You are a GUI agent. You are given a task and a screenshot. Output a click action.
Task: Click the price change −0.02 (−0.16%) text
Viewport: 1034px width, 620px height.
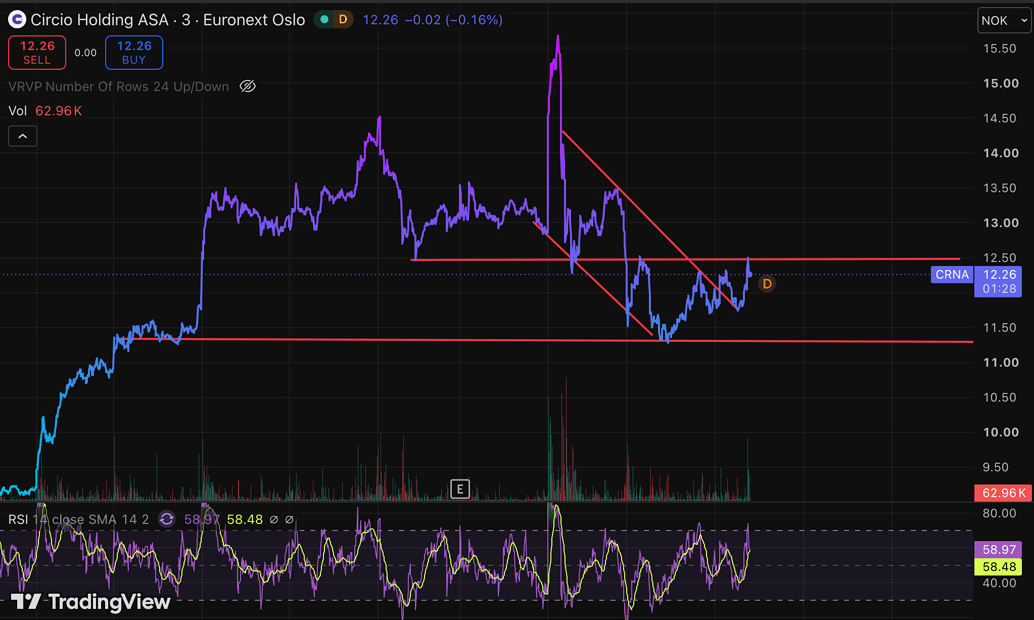(x=453, y=20)
